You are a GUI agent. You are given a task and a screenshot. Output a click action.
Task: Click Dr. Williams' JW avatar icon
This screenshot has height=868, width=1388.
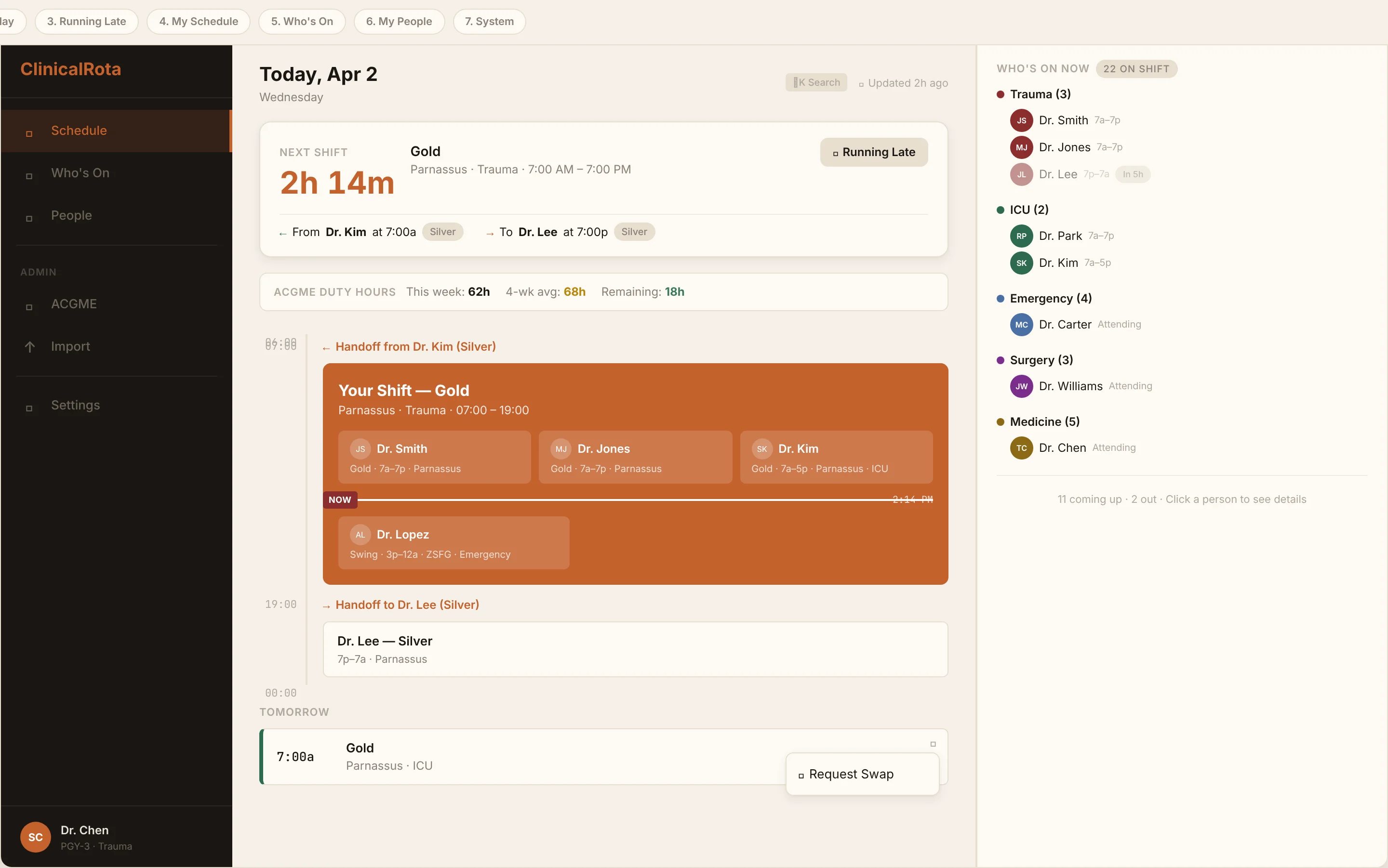(x=1021, y=386)
